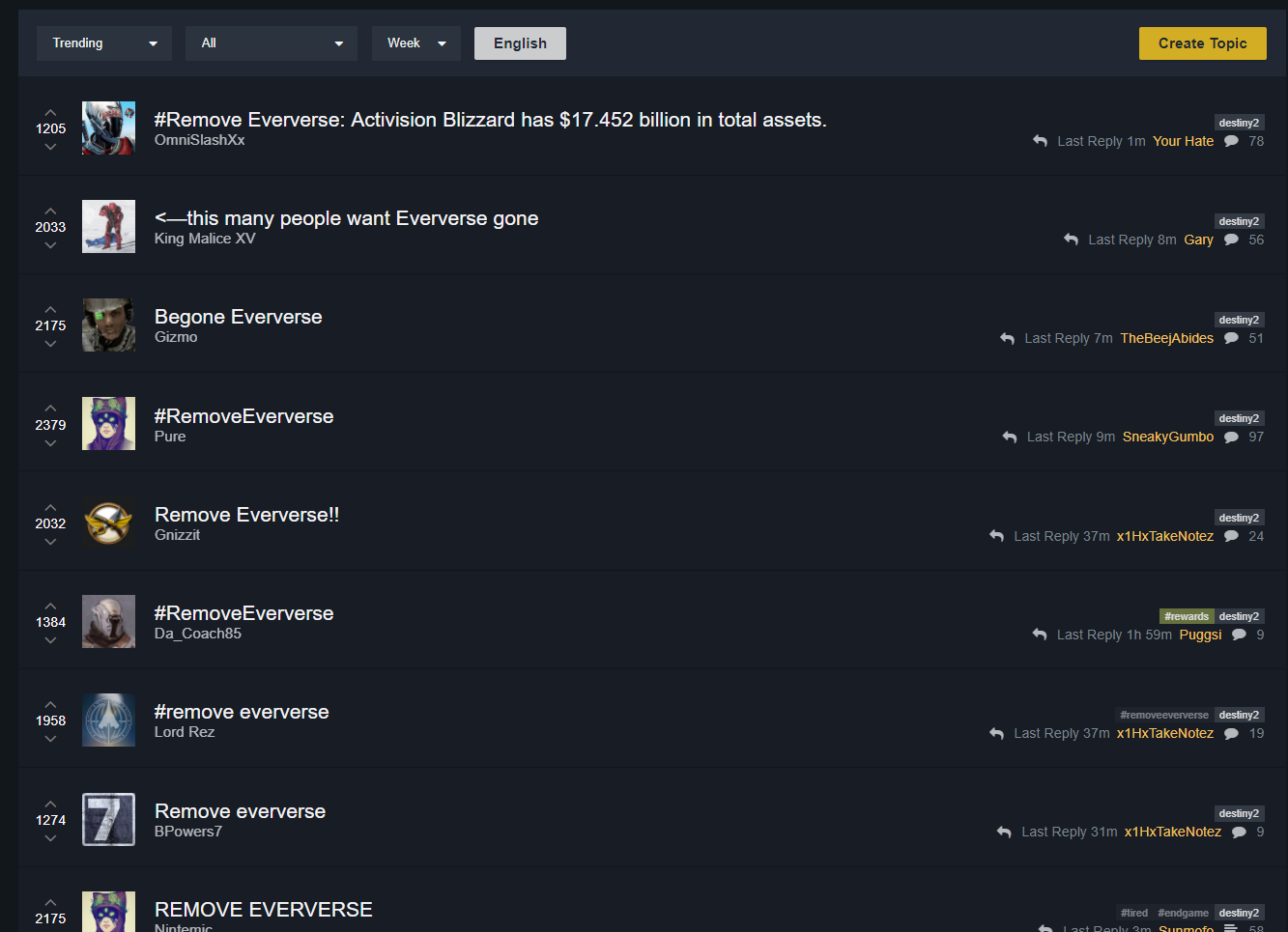The image size is (1288, 932).
Task: Click author name 'Lord Rez'
Action: point(185,732)
